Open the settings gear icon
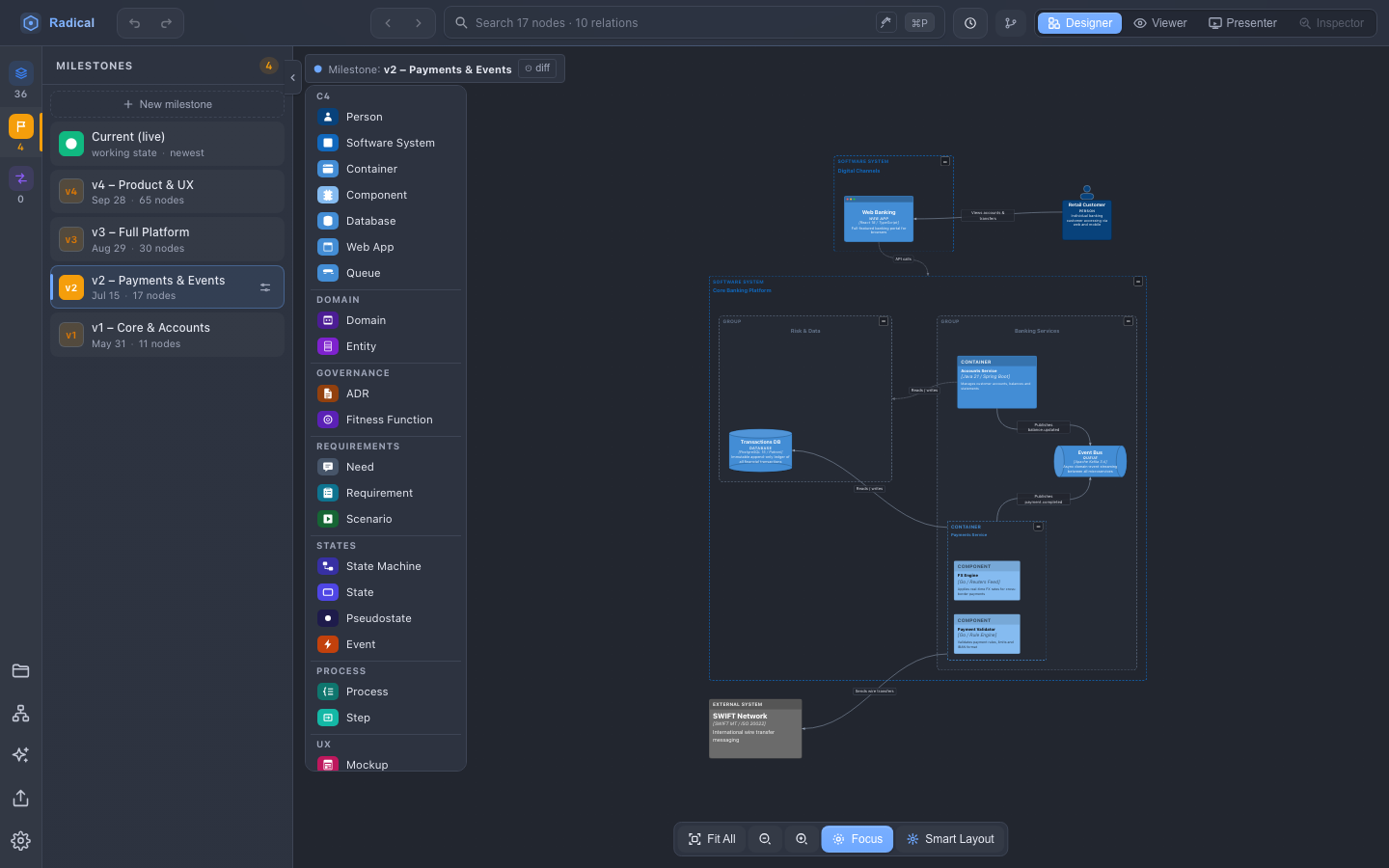Viewport: 1389px width, 868px height. click(20, 841)
